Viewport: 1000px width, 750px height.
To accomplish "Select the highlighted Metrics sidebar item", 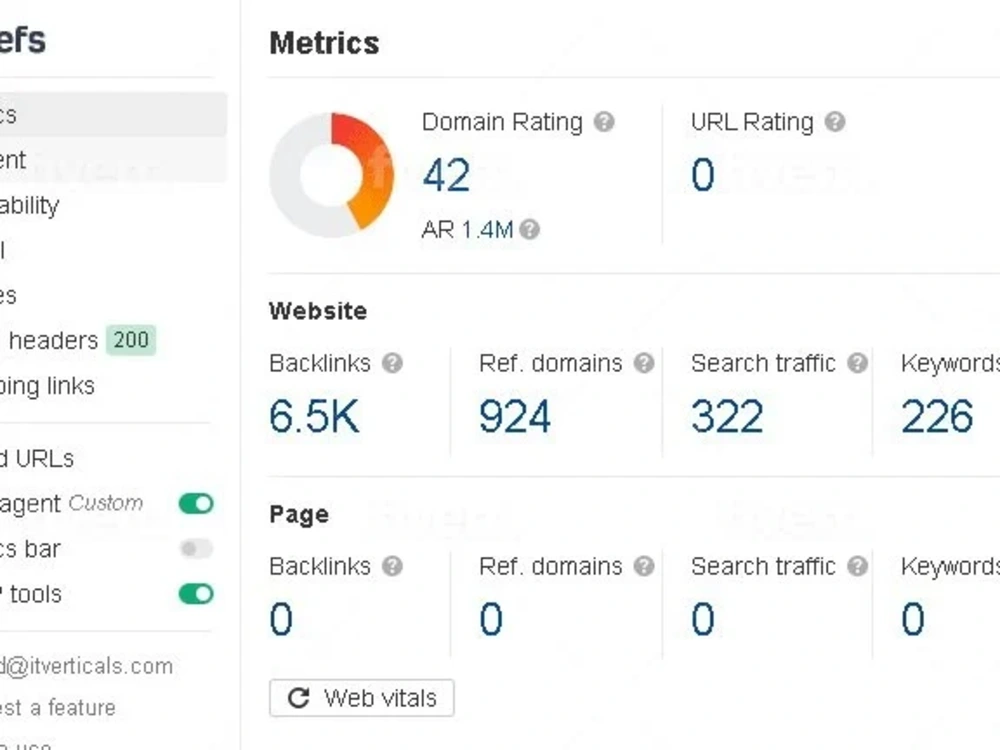I will [113, 114].
